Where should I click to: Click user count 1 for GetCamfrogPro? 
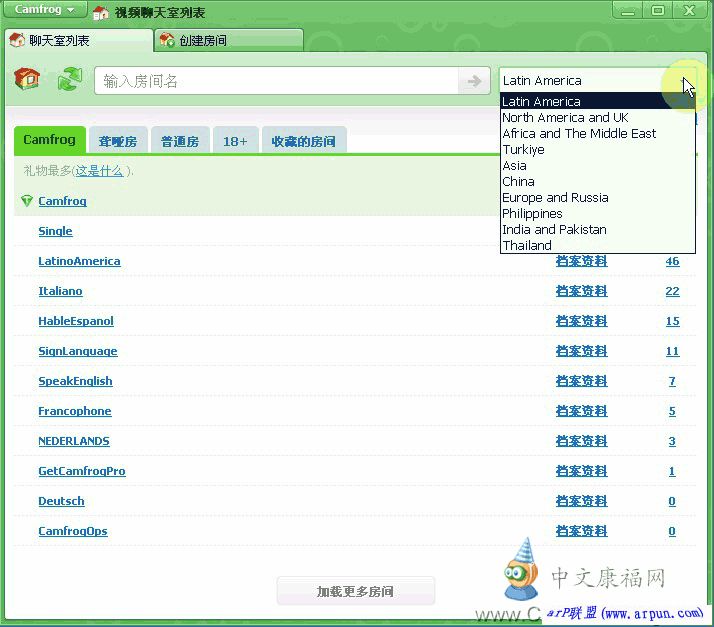pyautogui.click(x=672, y=471)
